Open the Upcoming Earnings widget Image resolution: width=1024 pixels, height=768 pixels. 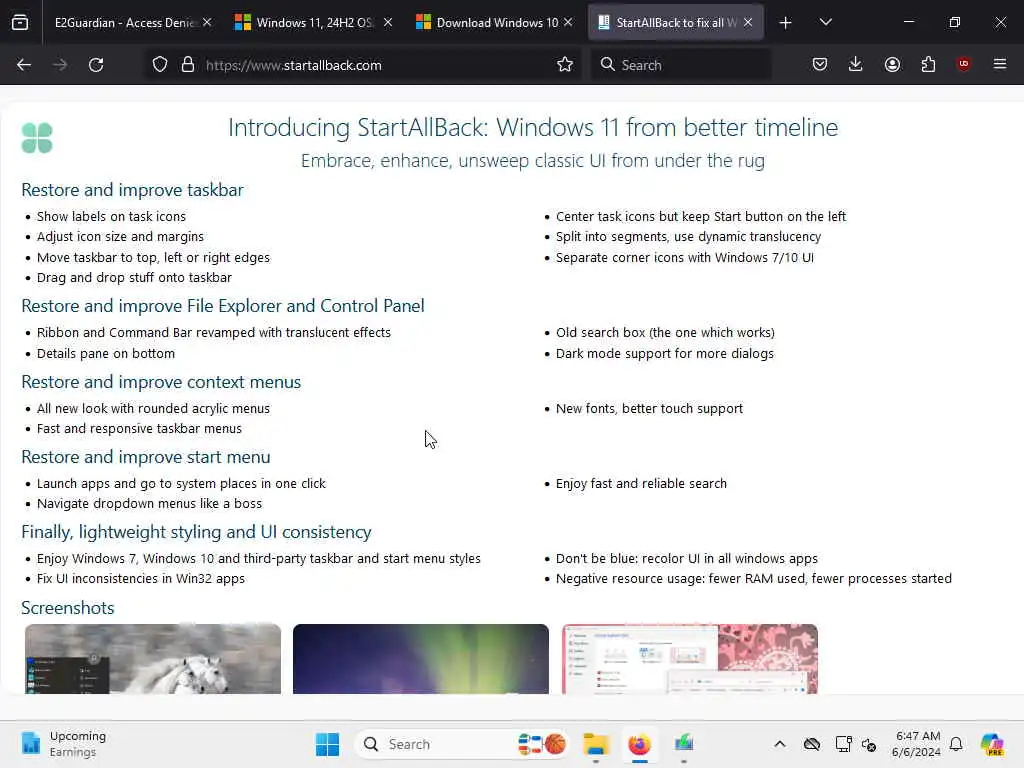63,744
